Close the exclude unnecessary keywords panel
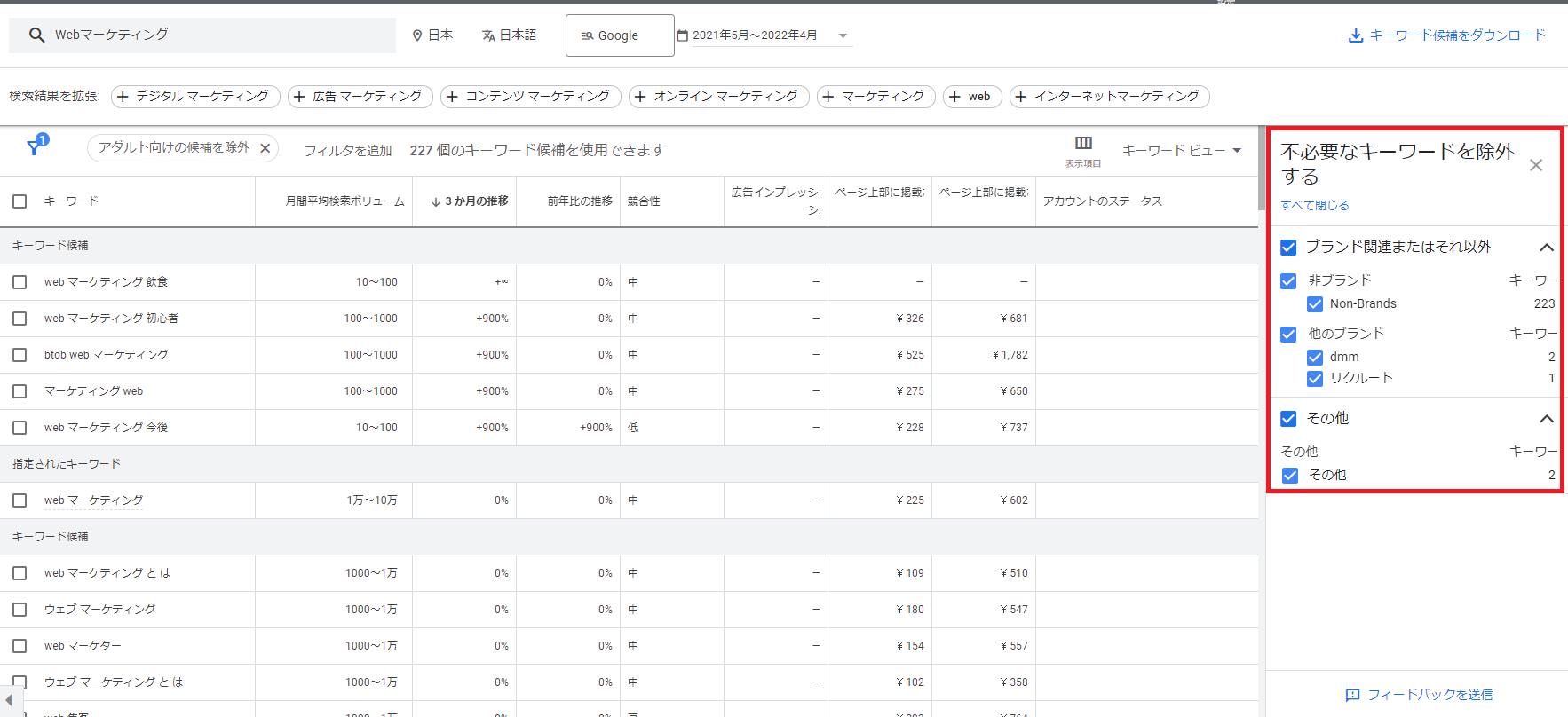 tap(1535, 165)
